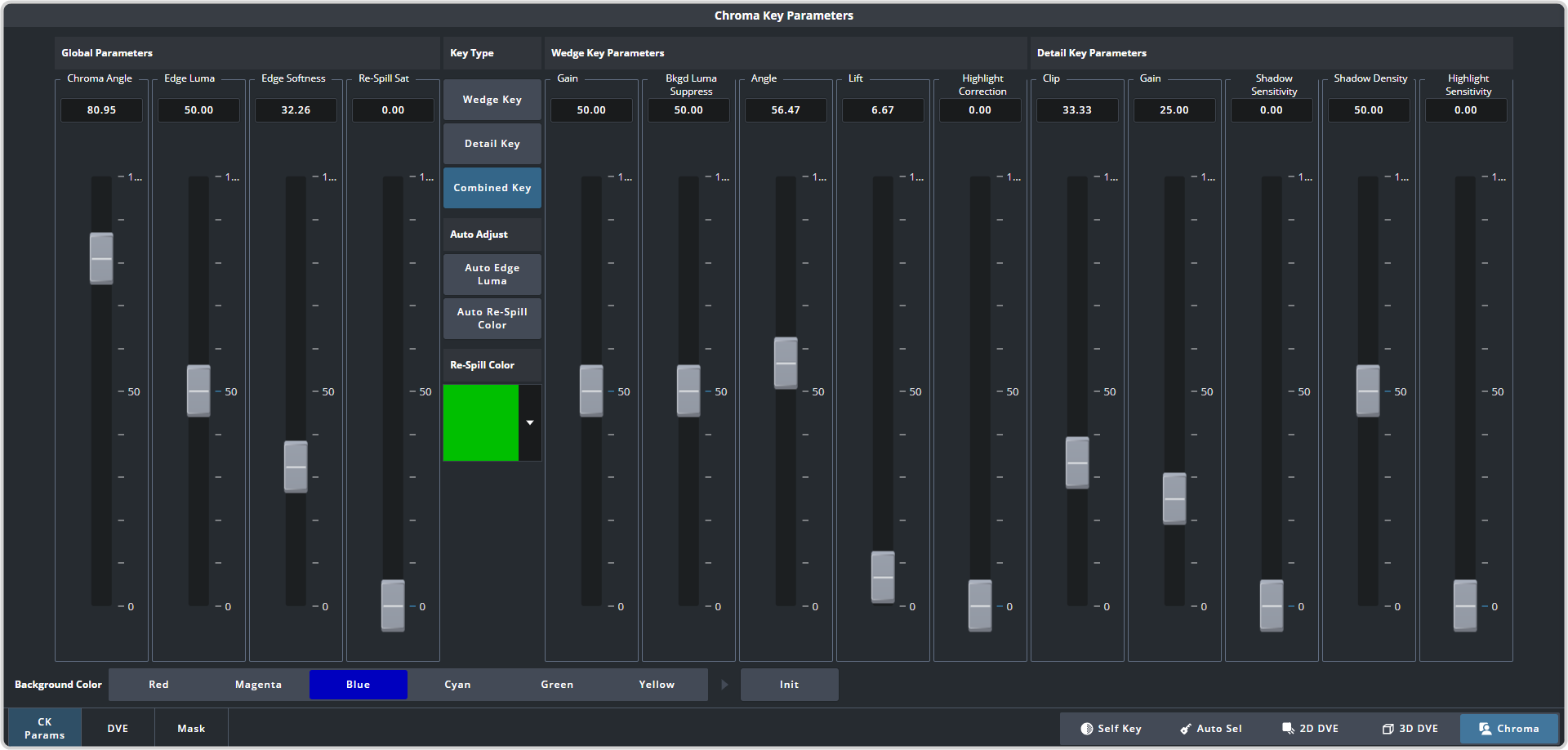The height and width of the screenshot is (750, 1568).
Task: Click the Init button
Action: pos(789,685)
